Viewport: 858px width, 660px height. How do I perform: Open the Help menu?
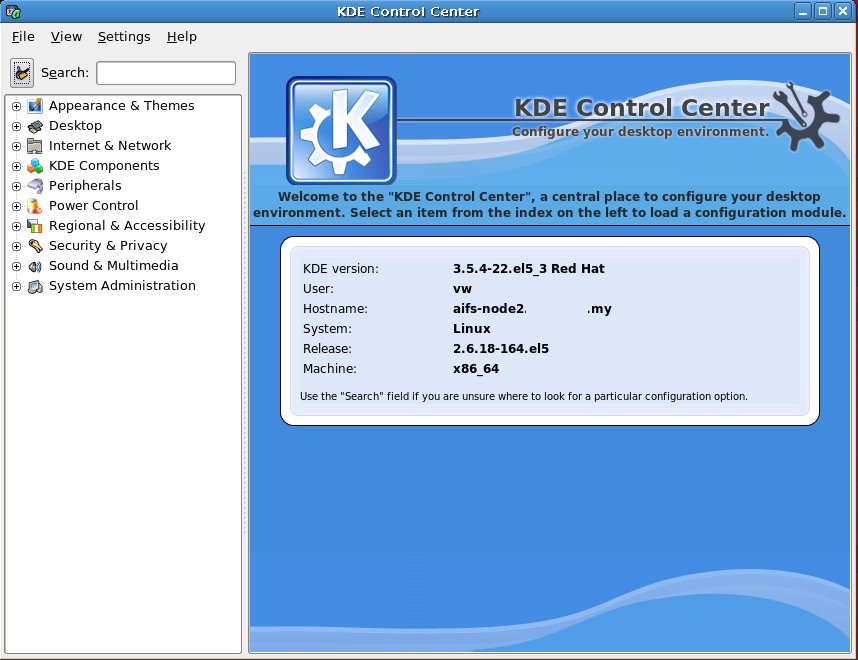click(x=182, y=37)
